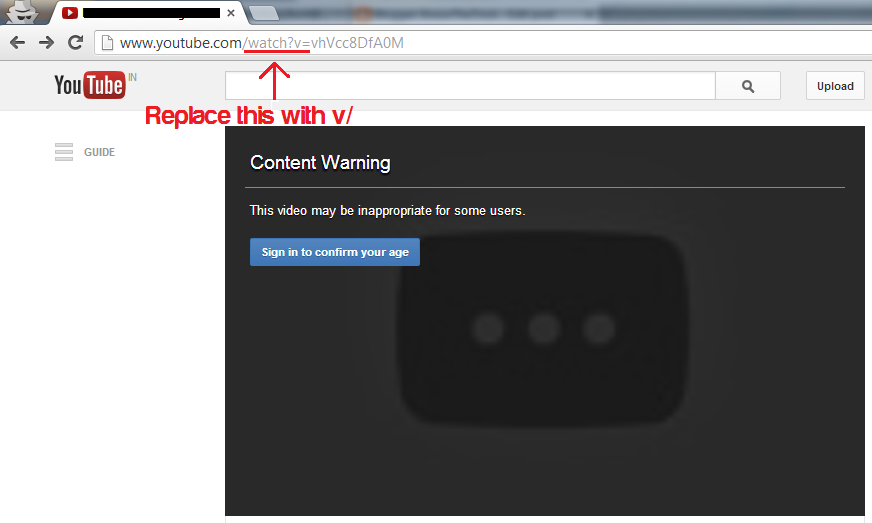Click the browser Back arrow
The height and width of the screenshot is (523, 872).
18,43
